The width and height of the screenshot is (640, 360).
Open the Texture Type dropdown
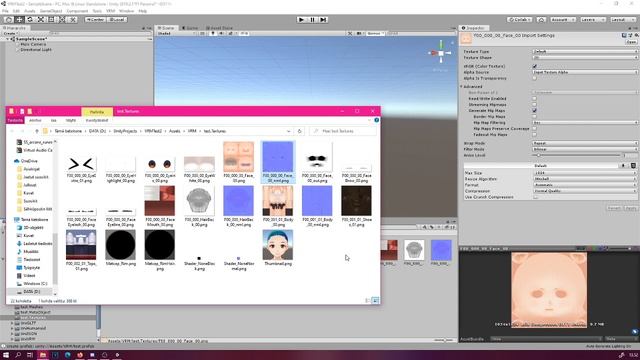click(x=585, y=51)
